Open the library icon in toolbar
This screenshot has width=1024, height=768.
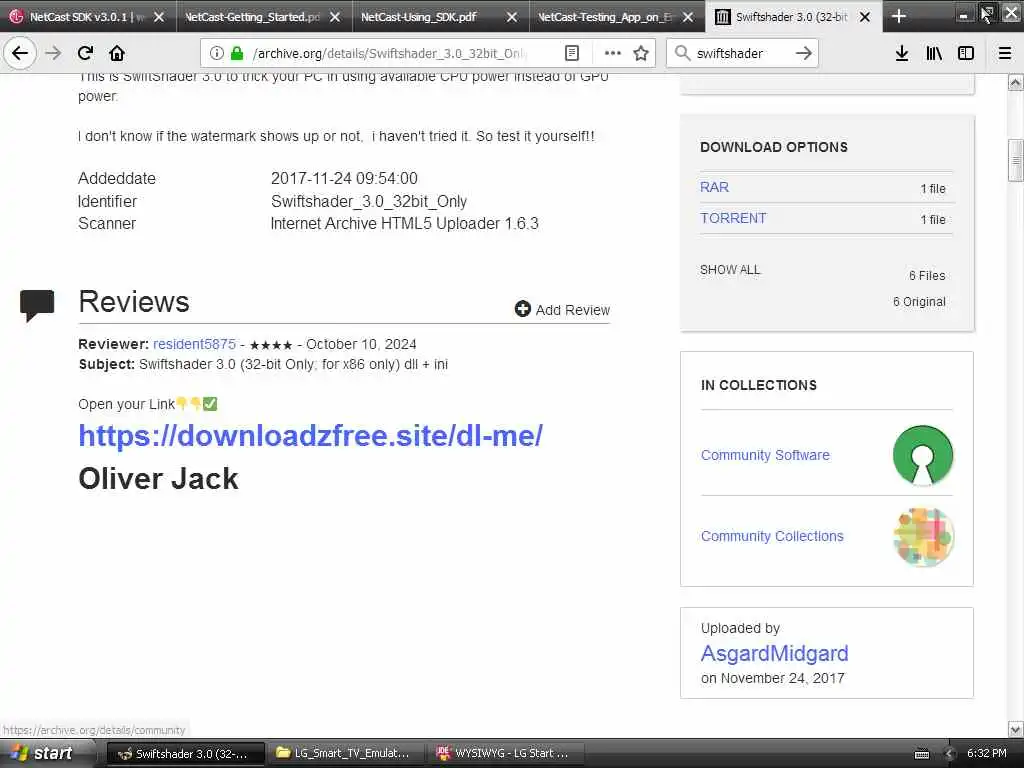click(934, 54)
